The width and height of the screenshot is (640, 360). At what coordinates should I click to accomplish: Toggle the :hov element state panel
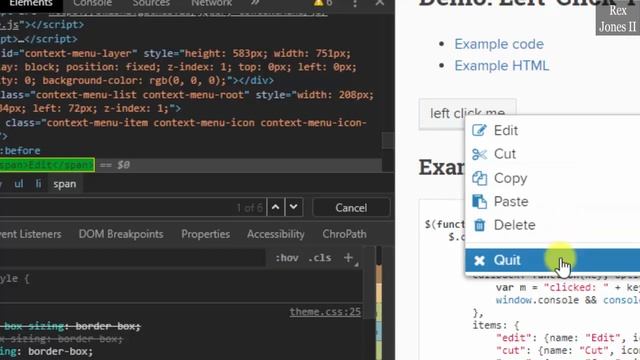287,258
